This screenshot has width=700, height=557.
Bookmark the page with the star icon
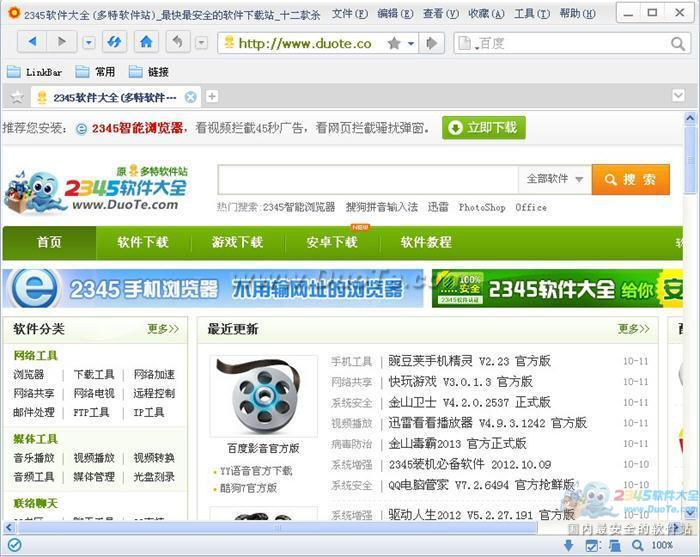coord(394,43)
